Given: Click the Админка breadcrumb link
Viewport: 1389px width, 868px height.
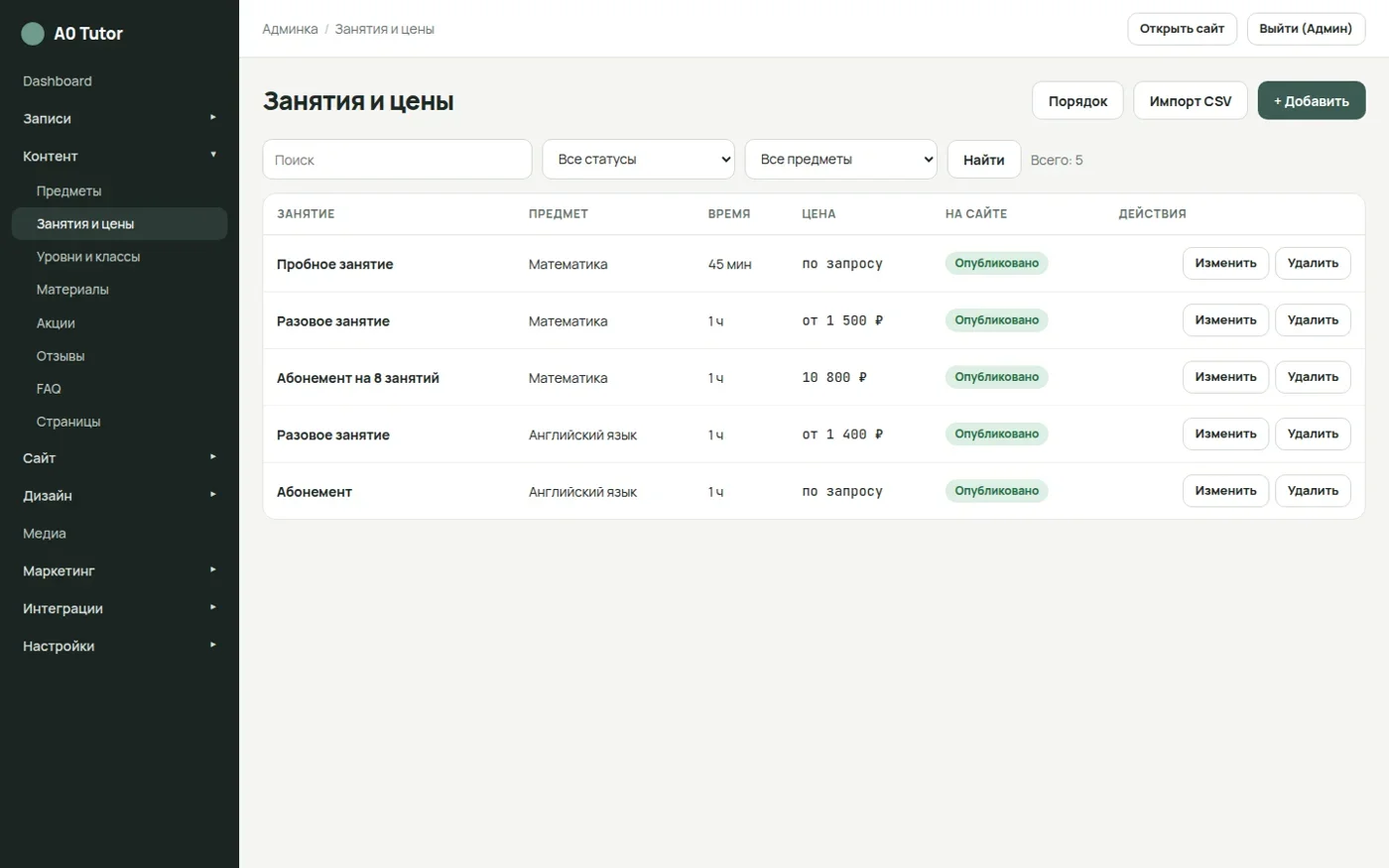Looking at the screenshot, I should (x=290, y=30).
